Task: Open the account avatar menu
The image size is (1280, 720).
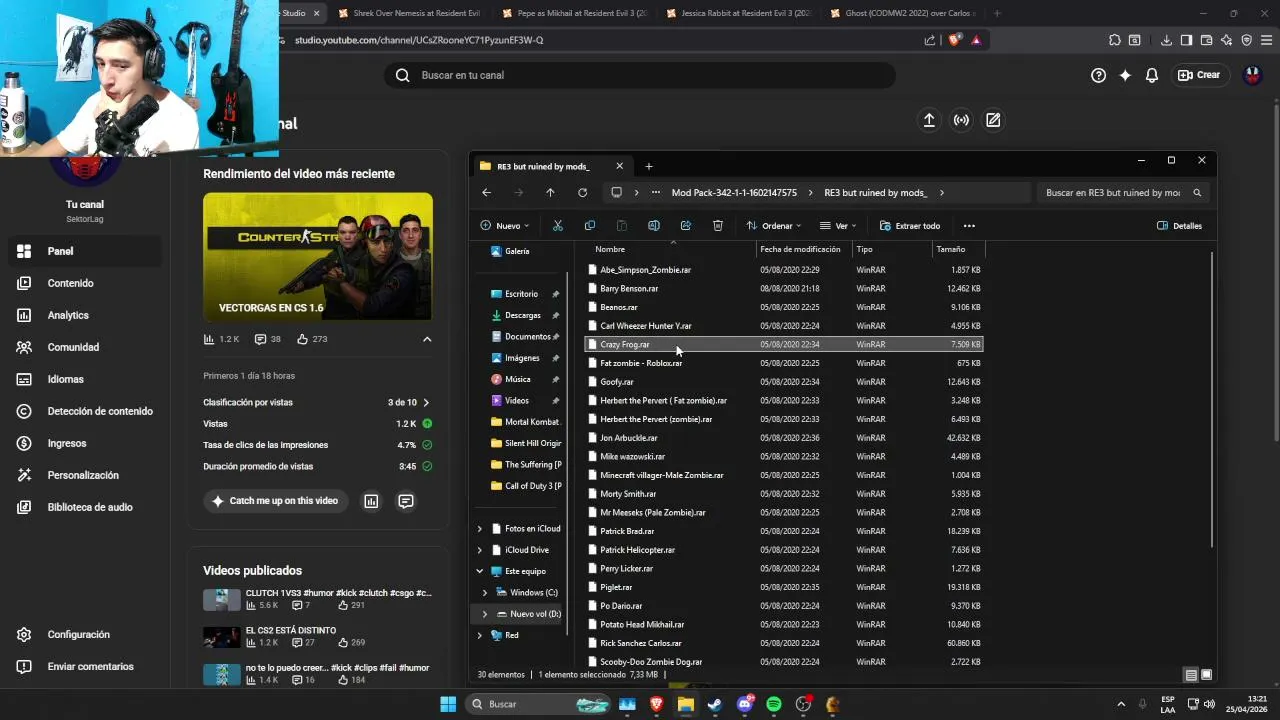Action: tap(1252, 75)
